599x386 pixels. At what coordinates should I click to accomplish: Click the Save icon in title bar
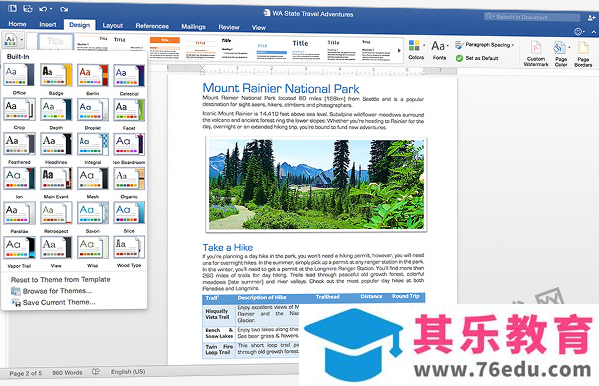(28, 8)
